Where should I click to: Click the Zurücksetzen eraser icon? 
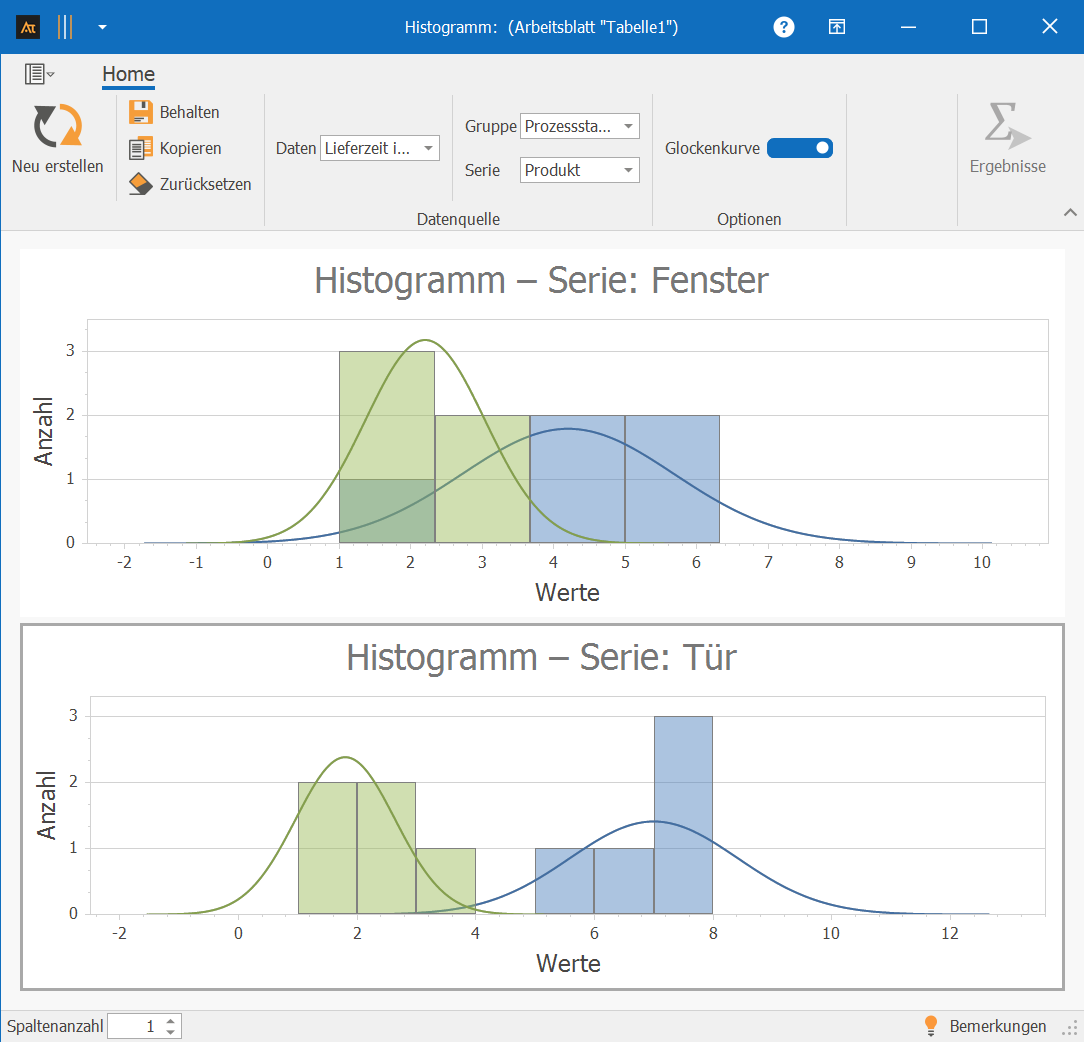[x=141, y=184]
